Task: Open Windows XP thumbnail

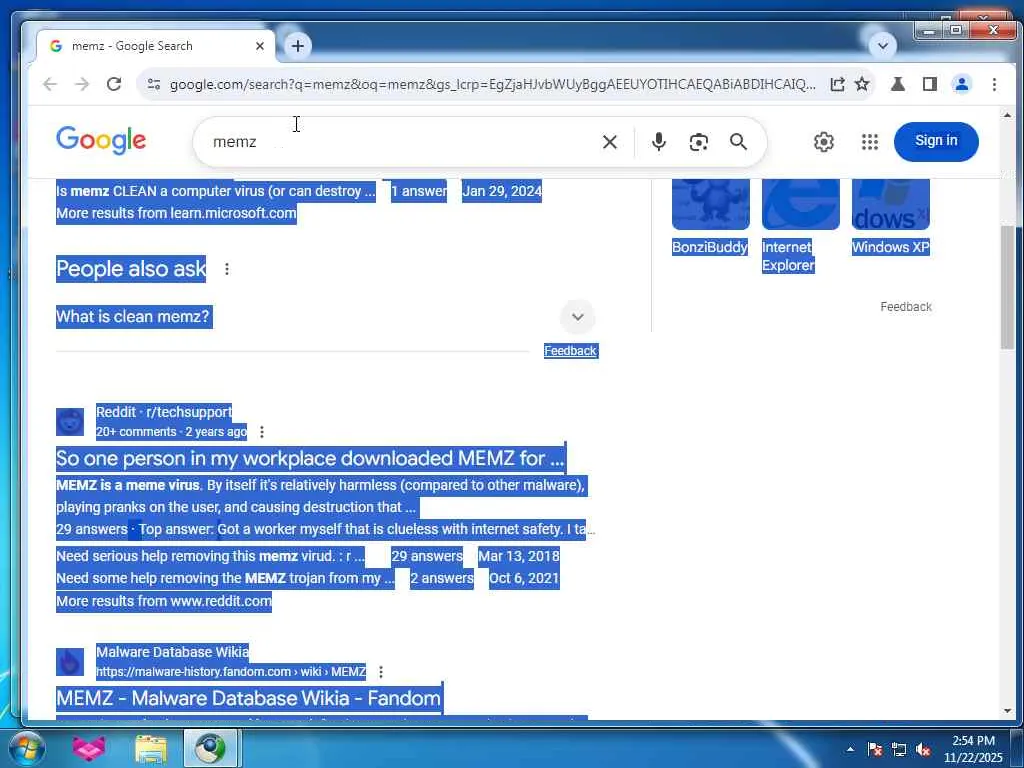Action: coord(890,204)
